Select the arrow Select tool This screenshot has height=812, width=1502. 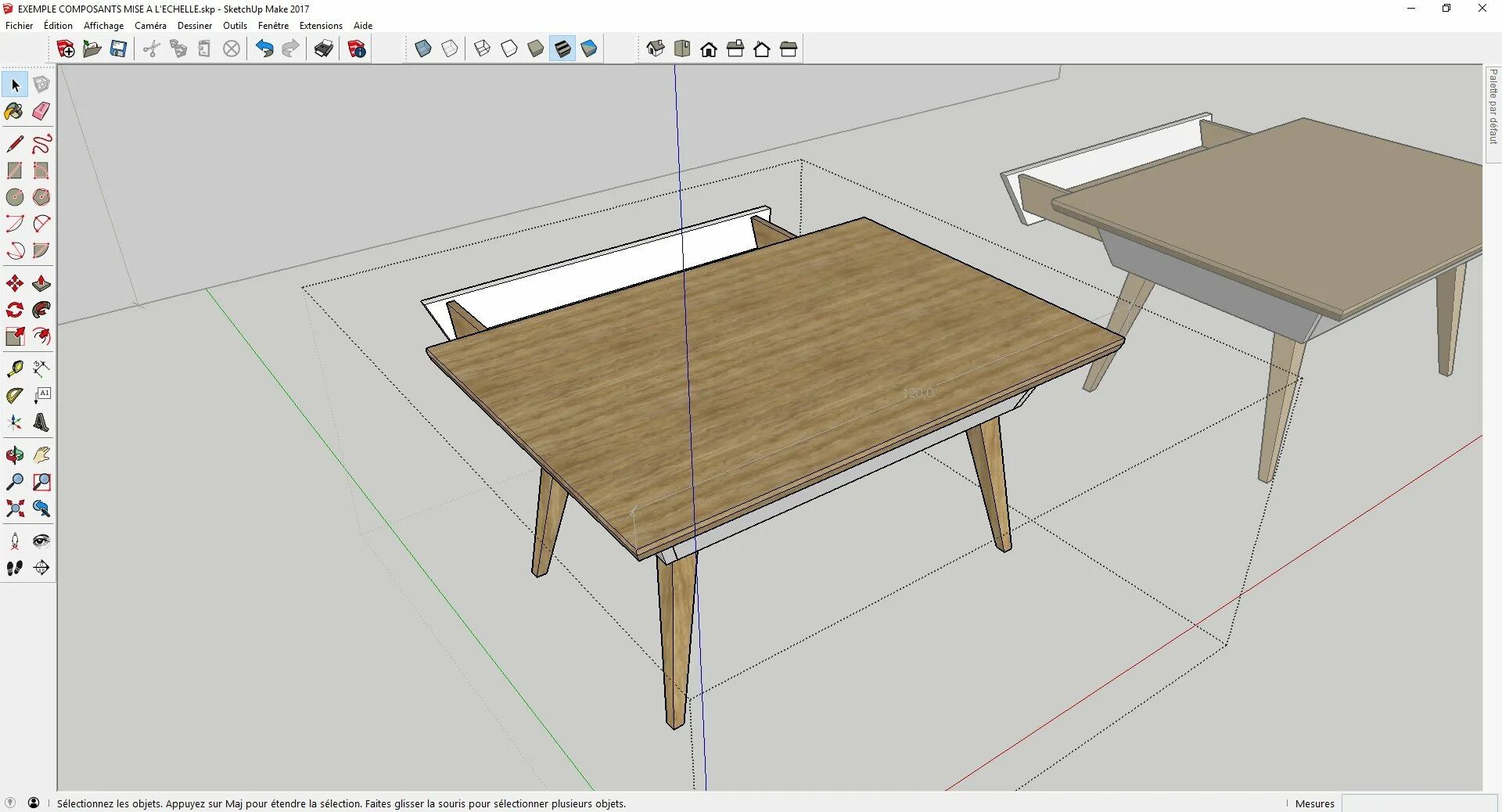(x=15, y=84)
